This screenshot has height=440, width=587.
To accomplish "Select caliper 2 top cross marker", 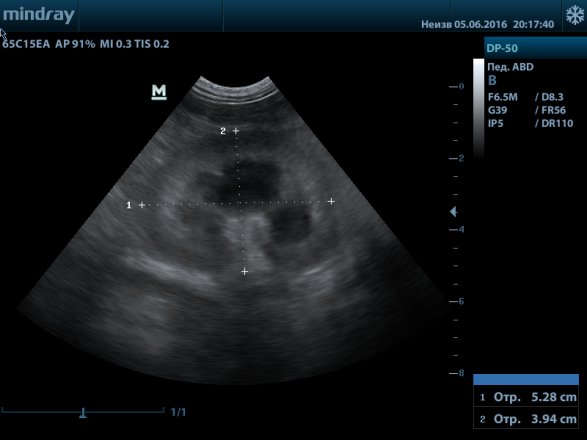I will coord(236,131).
